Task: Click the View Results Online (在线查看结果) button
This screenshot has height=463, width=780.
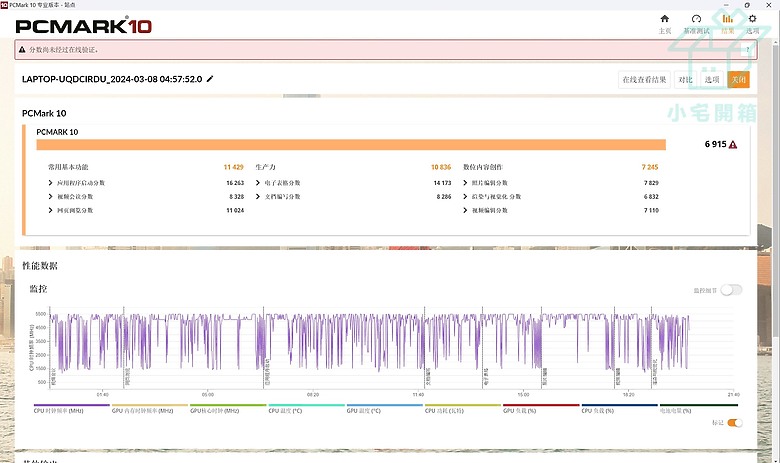Action: click(645, 79)
